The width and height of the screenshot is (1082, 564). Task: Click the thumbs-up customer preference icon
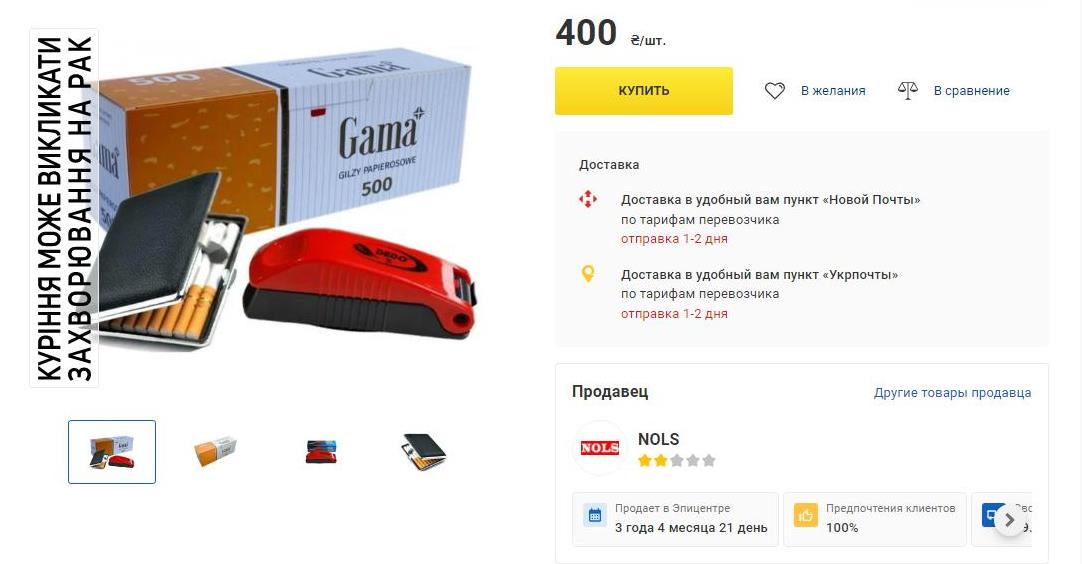(805, 516)
